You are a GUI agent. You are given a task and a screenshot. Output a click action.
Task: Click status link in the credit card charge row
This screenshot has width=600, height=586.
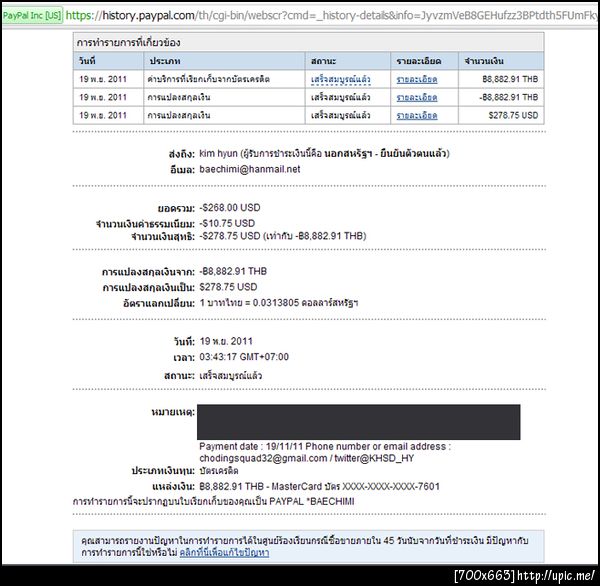click(341, 79)
